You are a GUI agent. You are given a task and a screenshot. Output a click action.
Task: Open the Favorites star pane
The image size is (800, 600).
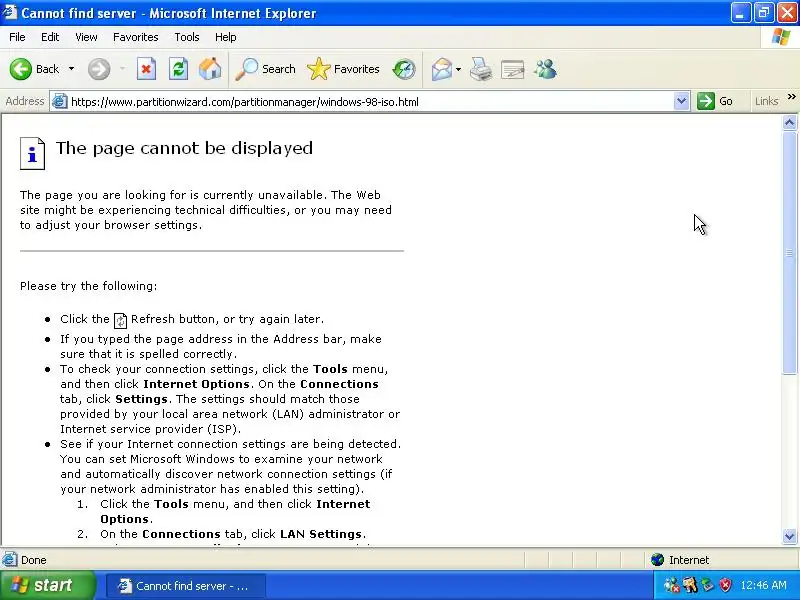point(343,69)
